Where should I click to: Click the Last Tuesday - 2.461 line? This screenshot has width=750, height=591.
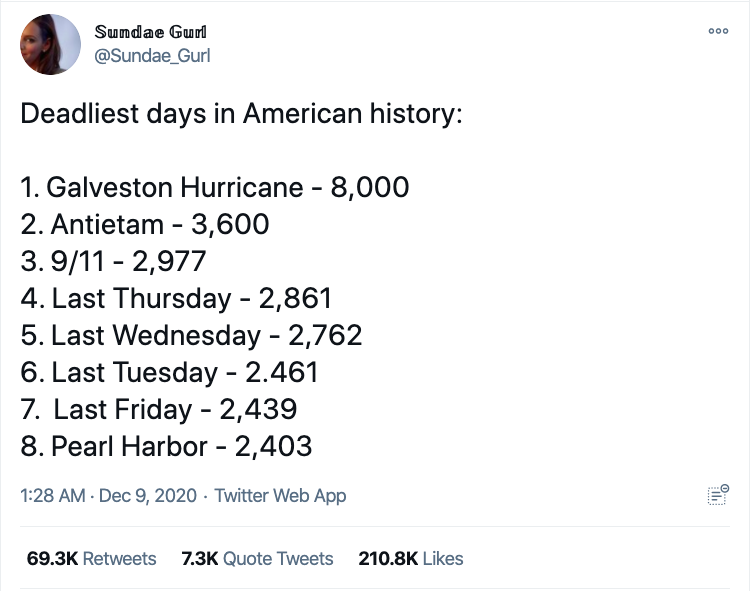coord(169,372)
